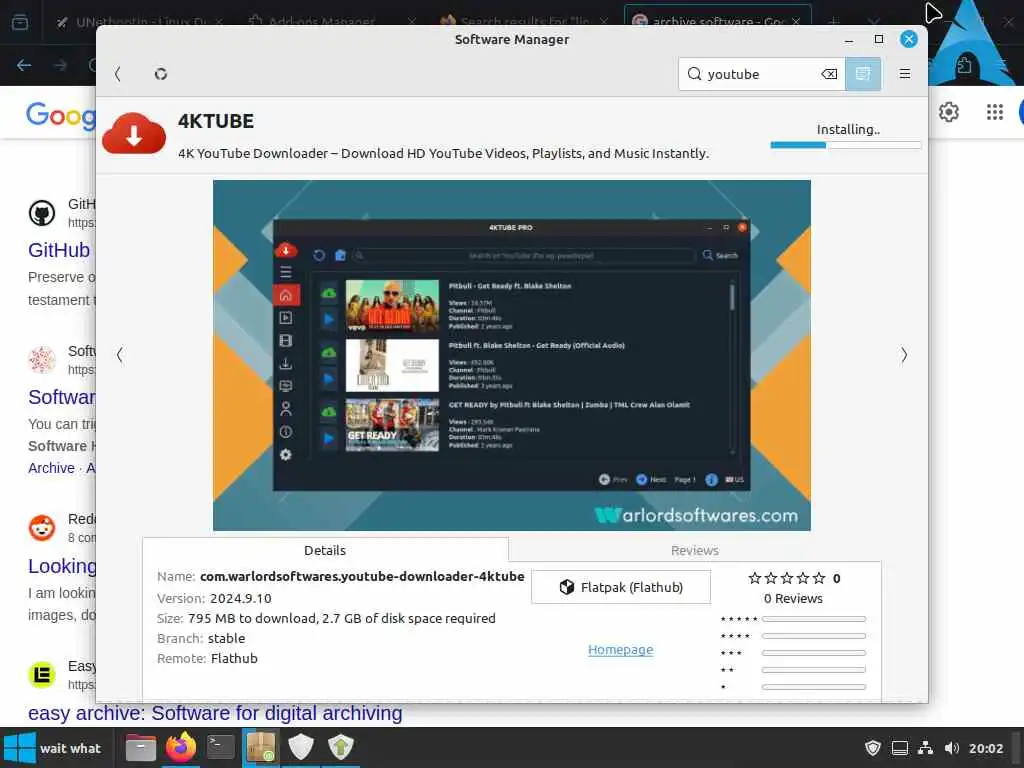Open the GitHub search result link
This screenshot has height=768, width=1024.
point(59,250)
